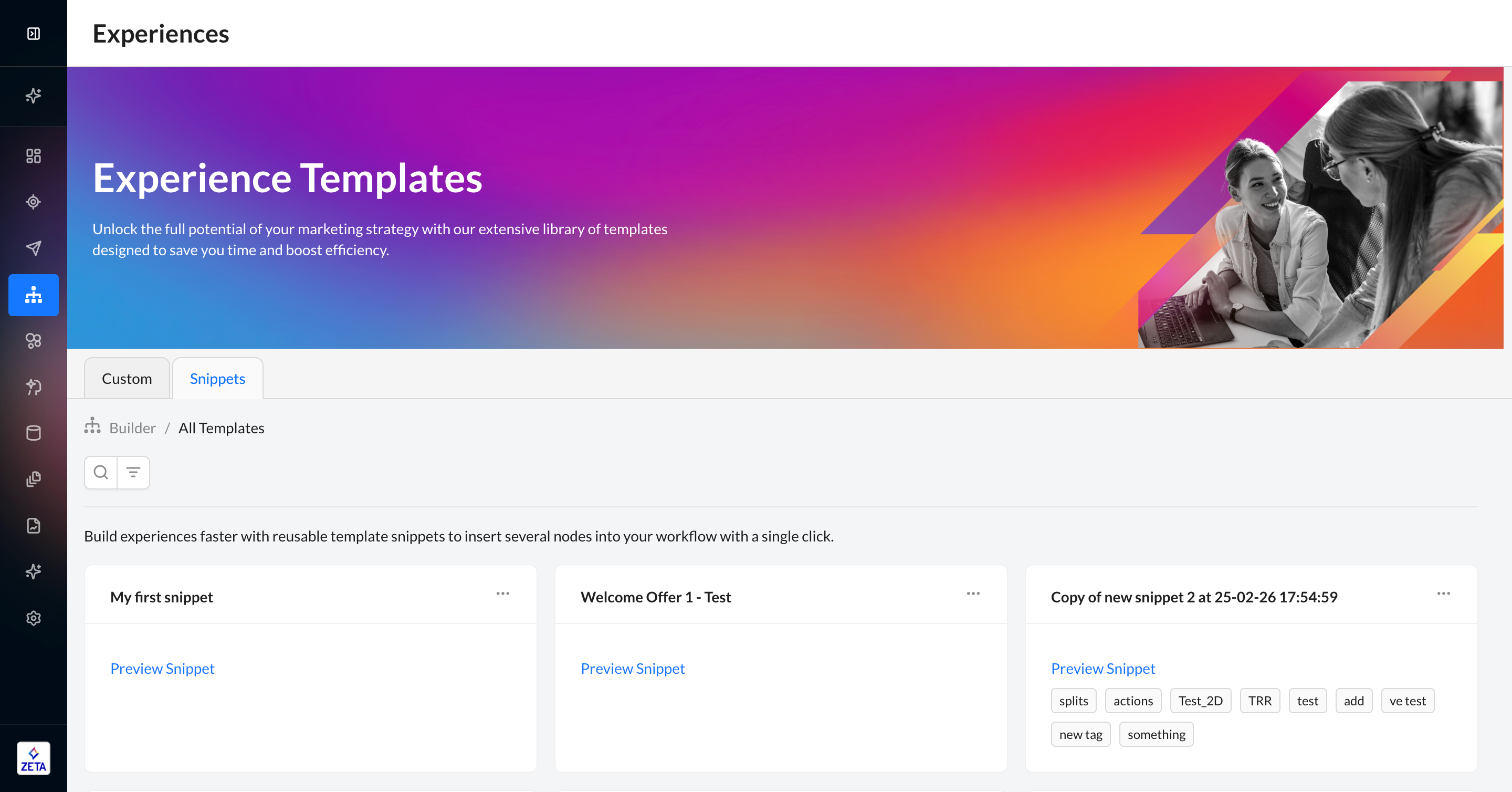Open the reports chart document icon

[34, 525]
